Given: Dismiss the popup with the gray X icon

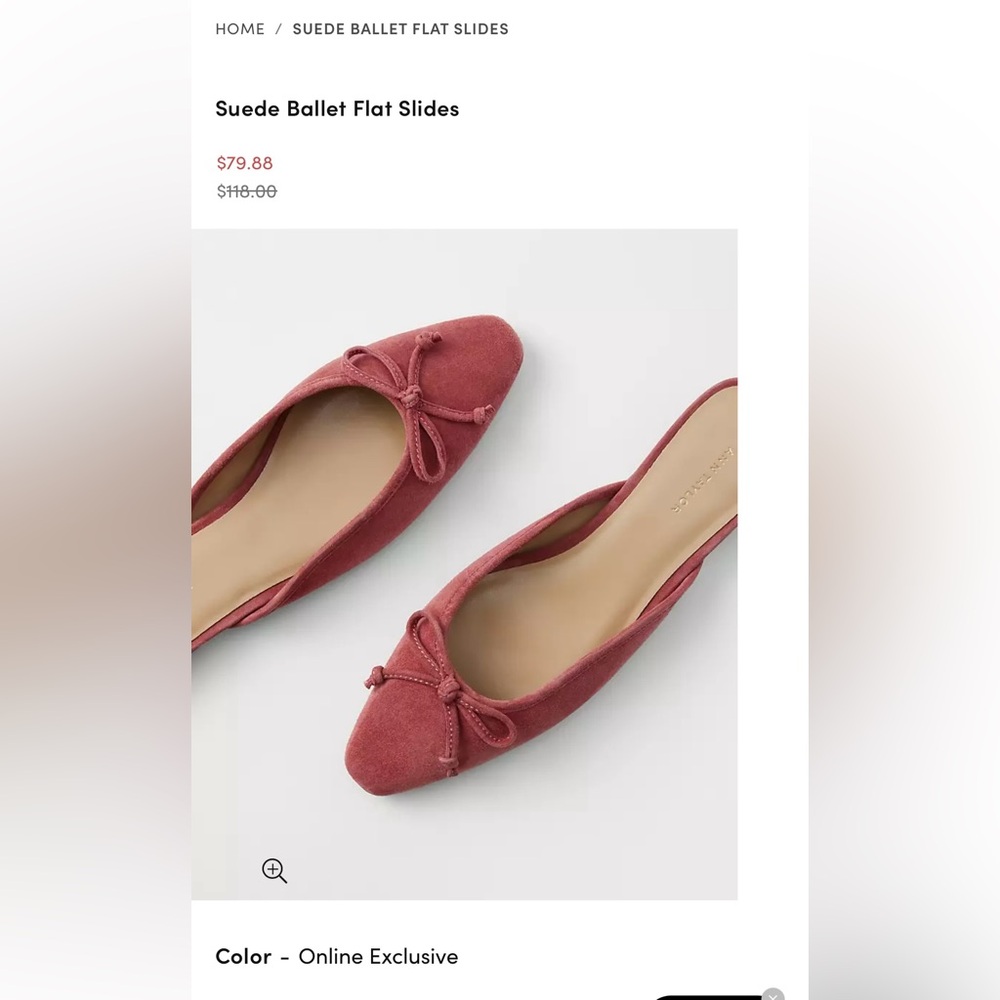Looking at the screenshot, I should pyautogui.click(x=773, y=995).
